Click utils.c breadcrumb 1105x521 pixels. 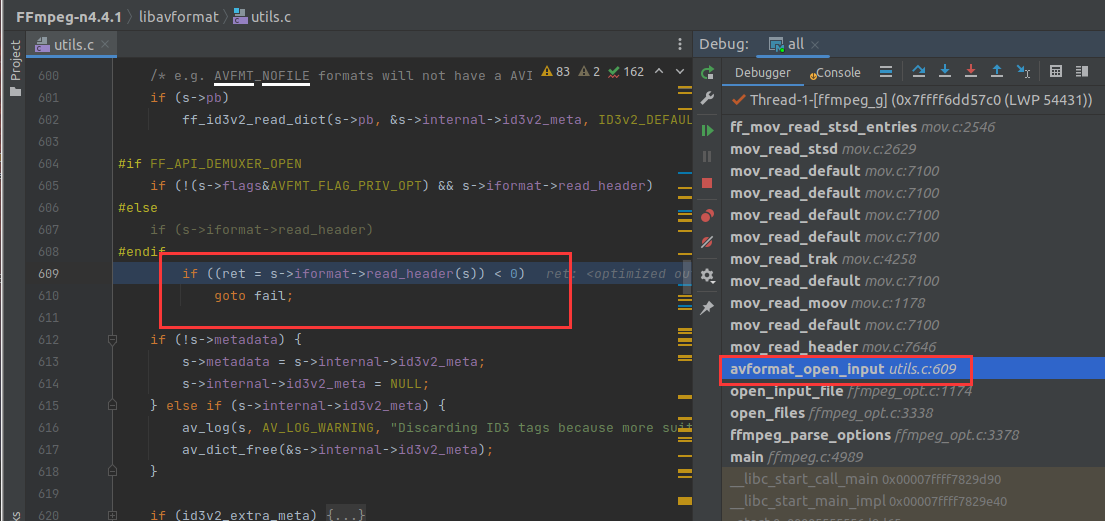pos(261,16)
